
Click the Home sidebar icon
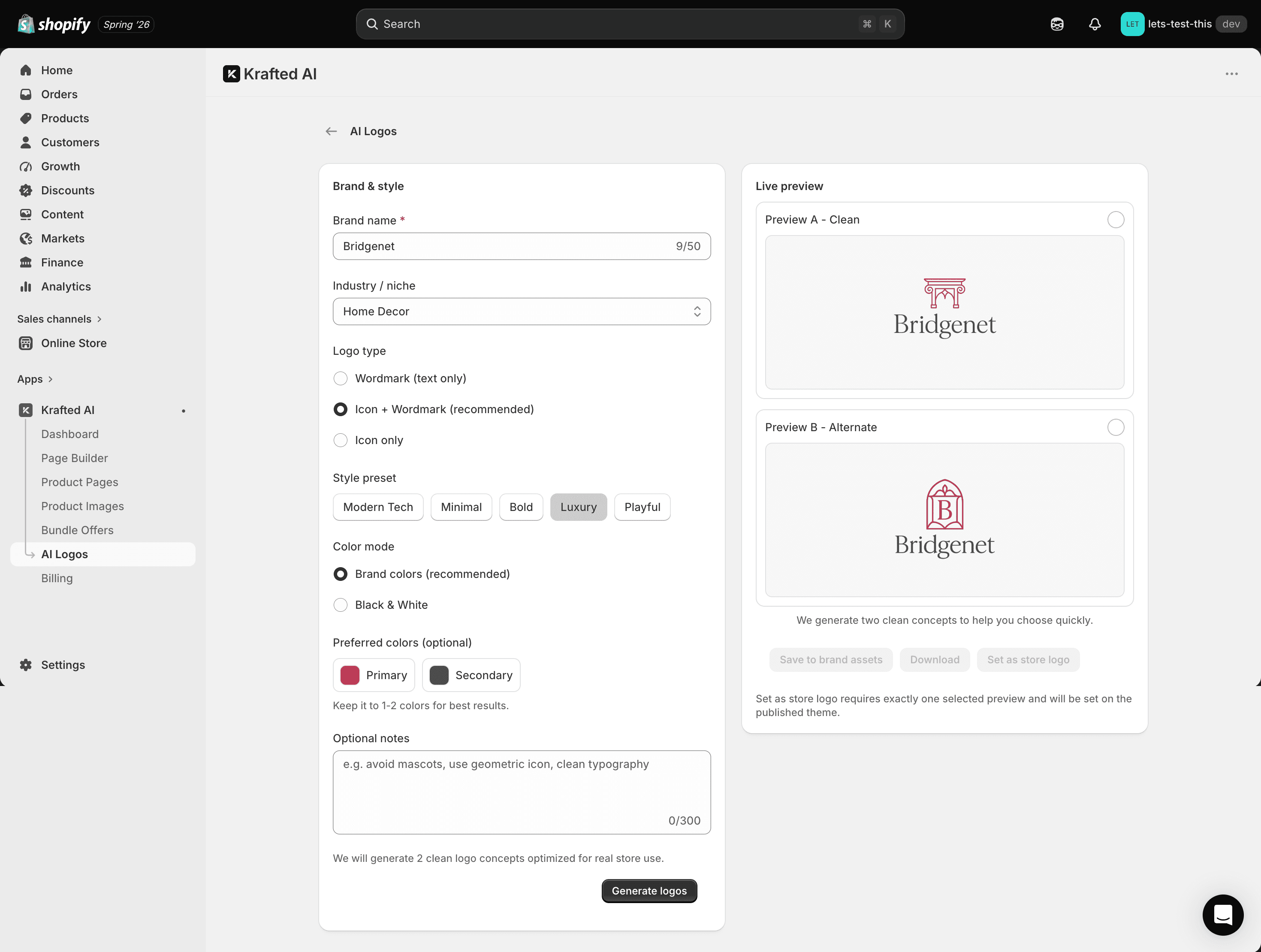[x=26, y=70]
